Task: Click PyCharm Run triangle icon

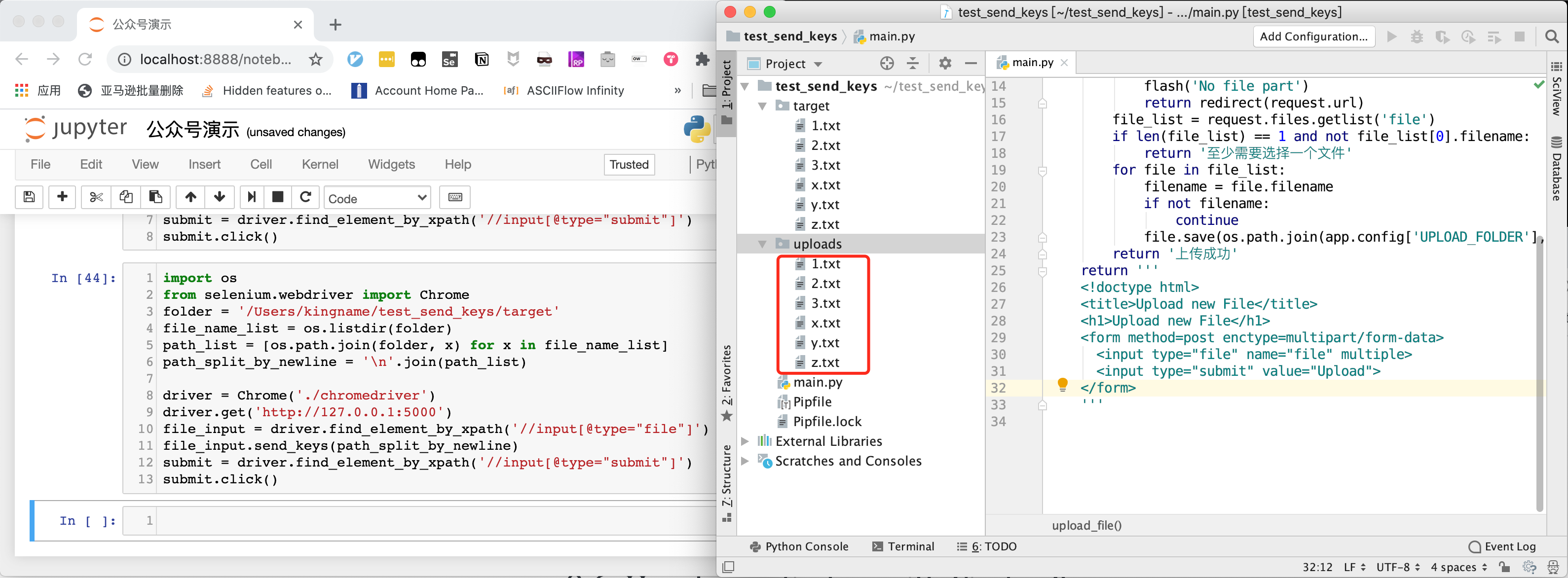Action: tap(1391, 36)
